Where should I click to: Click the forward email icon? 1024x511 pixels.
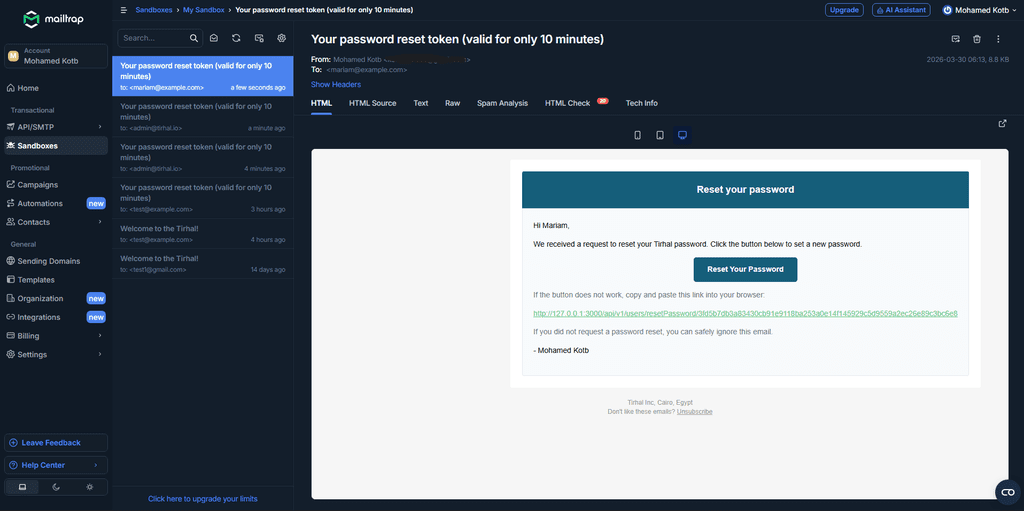point(955,39)
